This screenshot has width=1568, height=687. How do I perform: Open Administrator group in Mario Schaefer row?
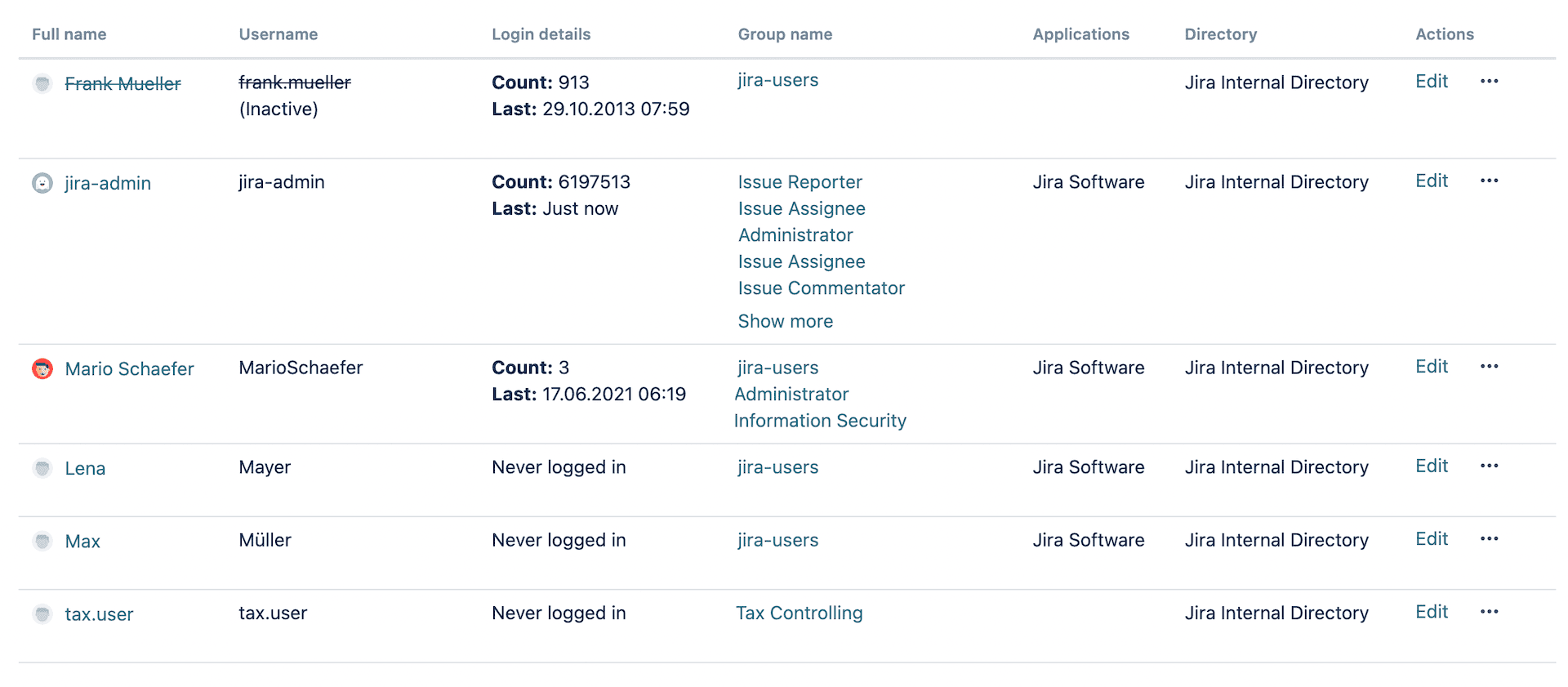(791, 395)
